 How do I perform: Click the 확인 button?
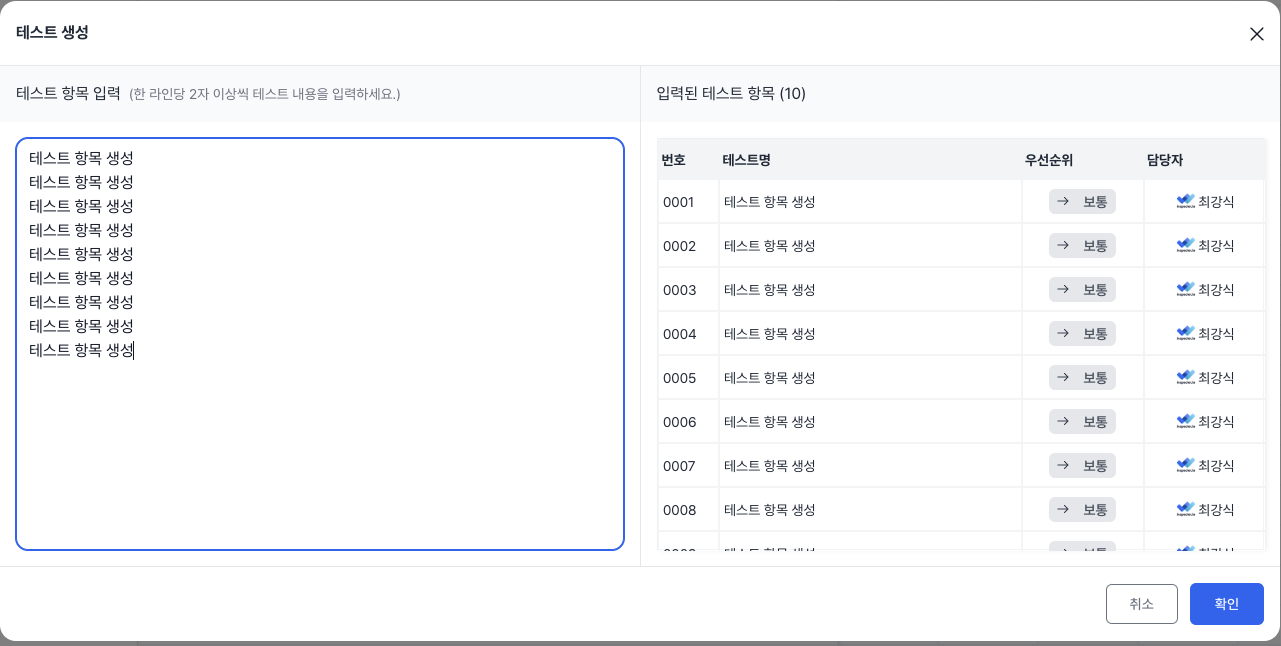pyautogui.click(x=1227, y=604)
